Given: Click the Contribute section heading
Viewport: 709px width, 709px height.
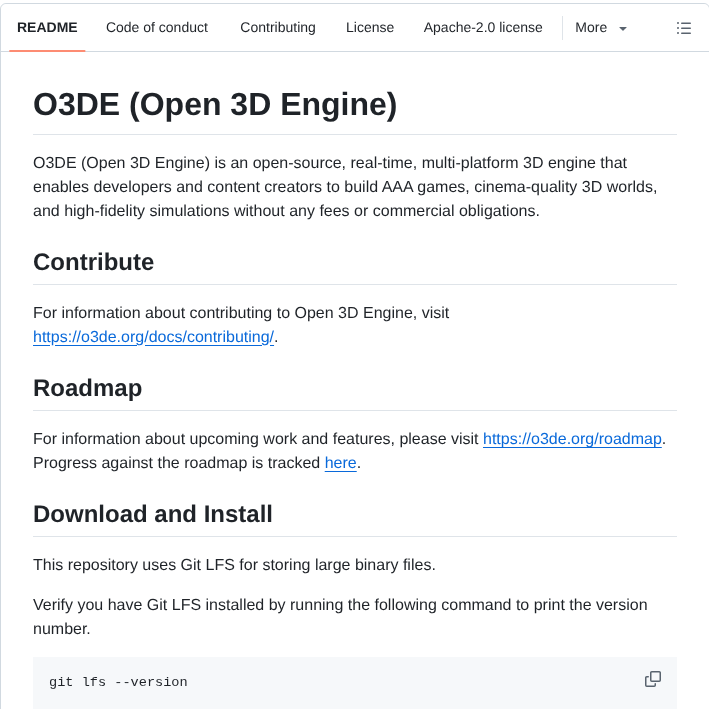Looking at the screenshot, I should (x=94, y=262).
